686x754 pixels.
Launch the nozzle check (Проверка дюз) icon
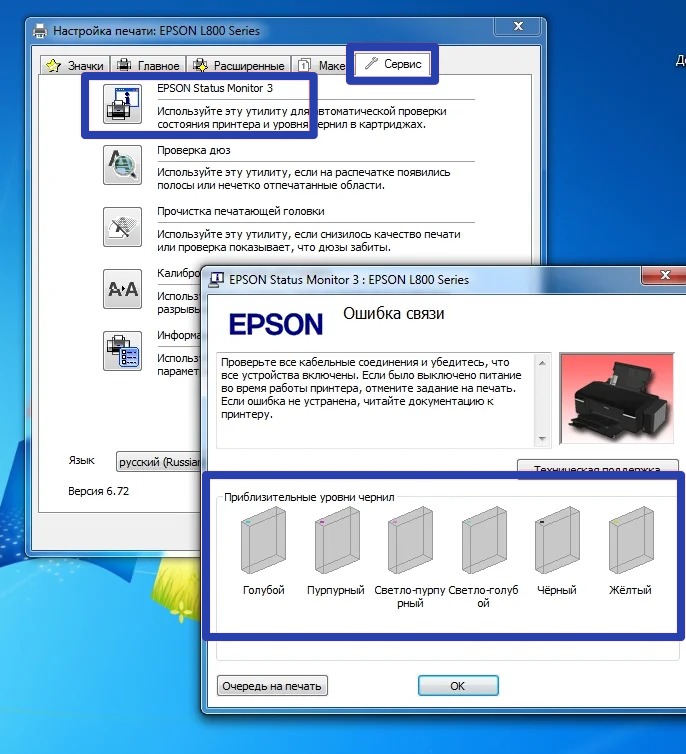123,165
